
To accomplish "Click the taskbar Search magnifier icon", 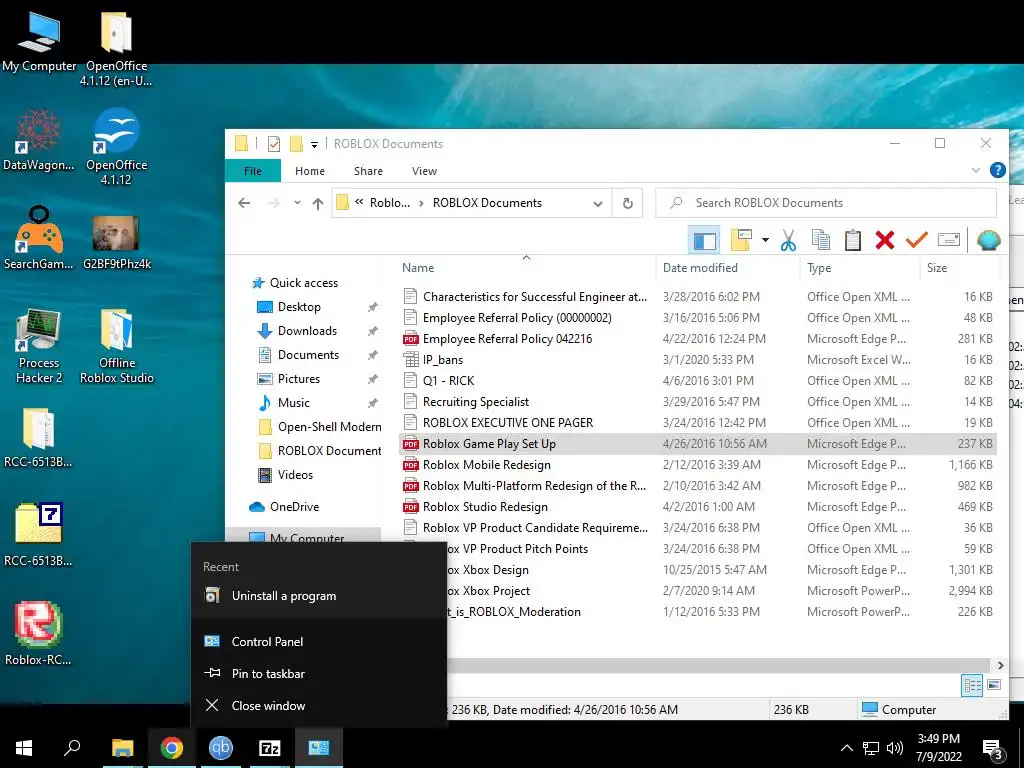I will click(x=72, y=748).
